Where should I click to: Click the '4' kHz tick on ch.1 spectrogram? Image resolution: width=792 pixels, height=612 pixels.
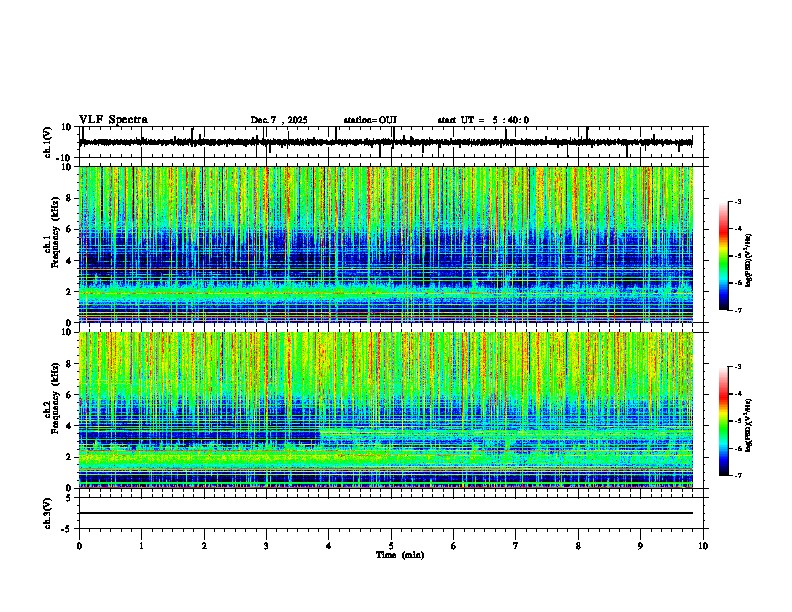70,261
